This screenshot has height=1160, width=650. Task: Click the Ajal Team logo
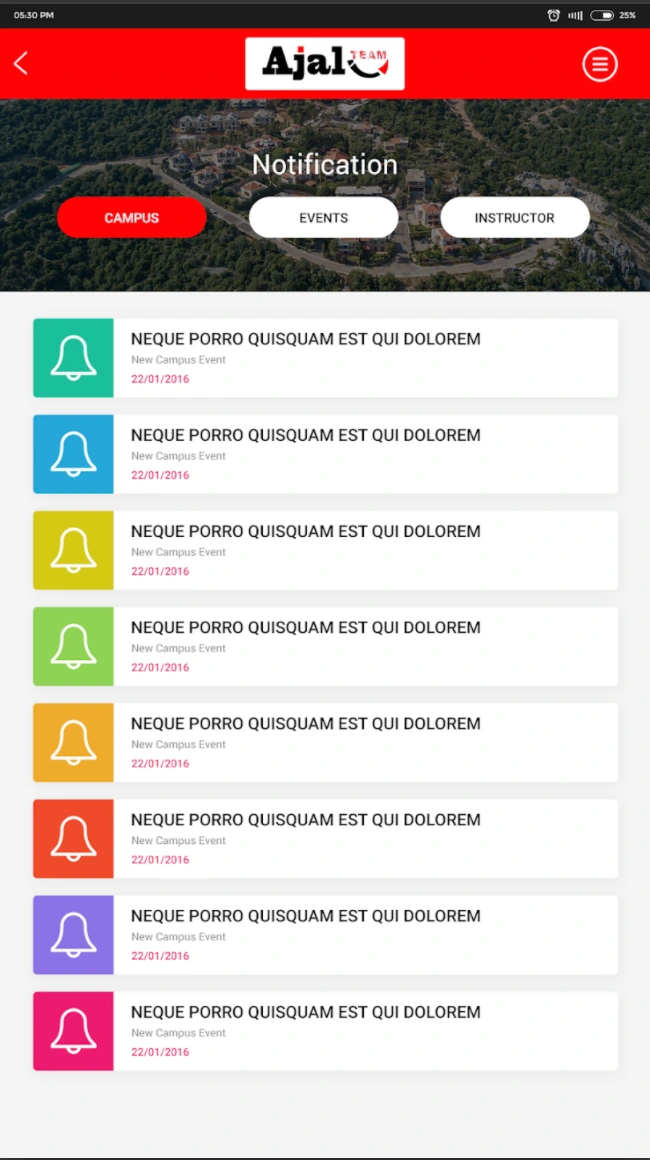[x=325, y=64]
